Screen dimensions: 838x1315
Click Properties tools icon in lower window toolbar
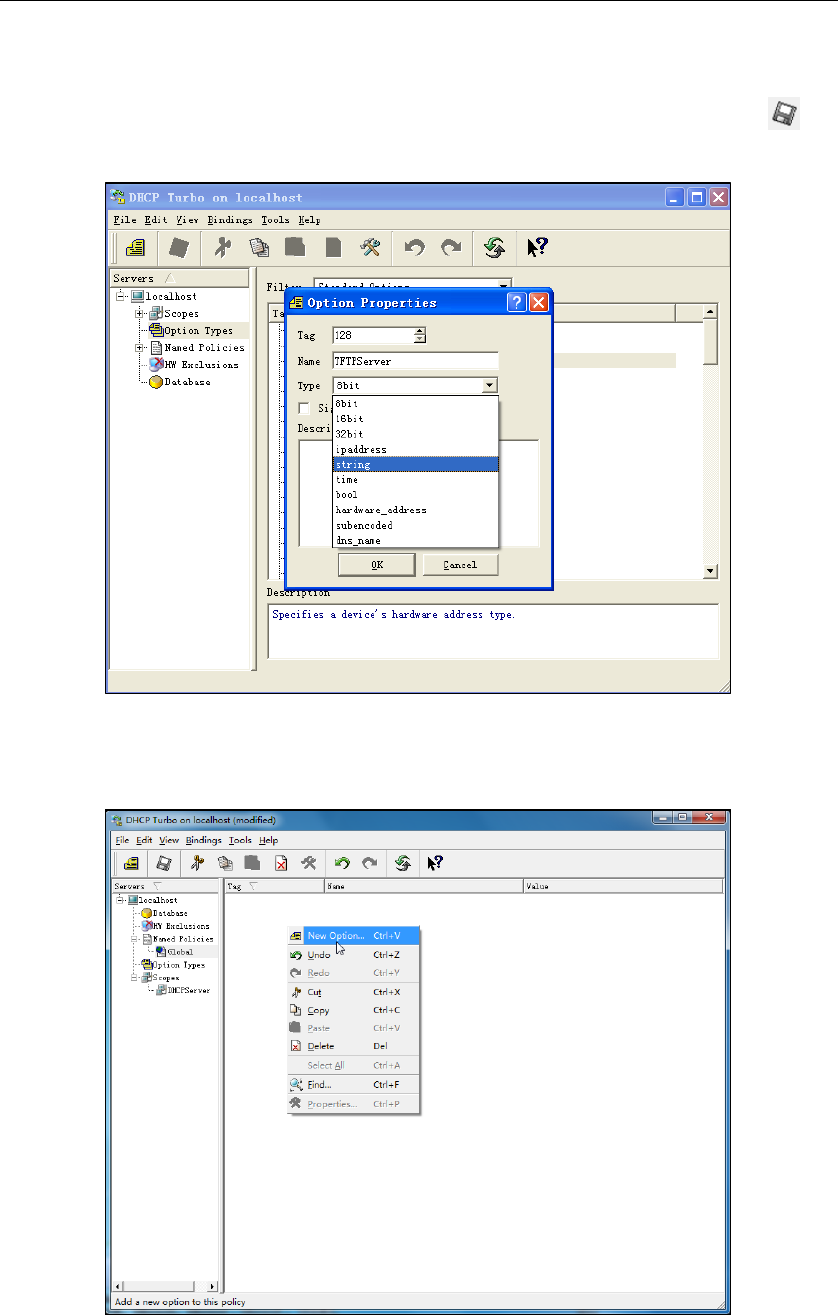(x=309, y=863)
